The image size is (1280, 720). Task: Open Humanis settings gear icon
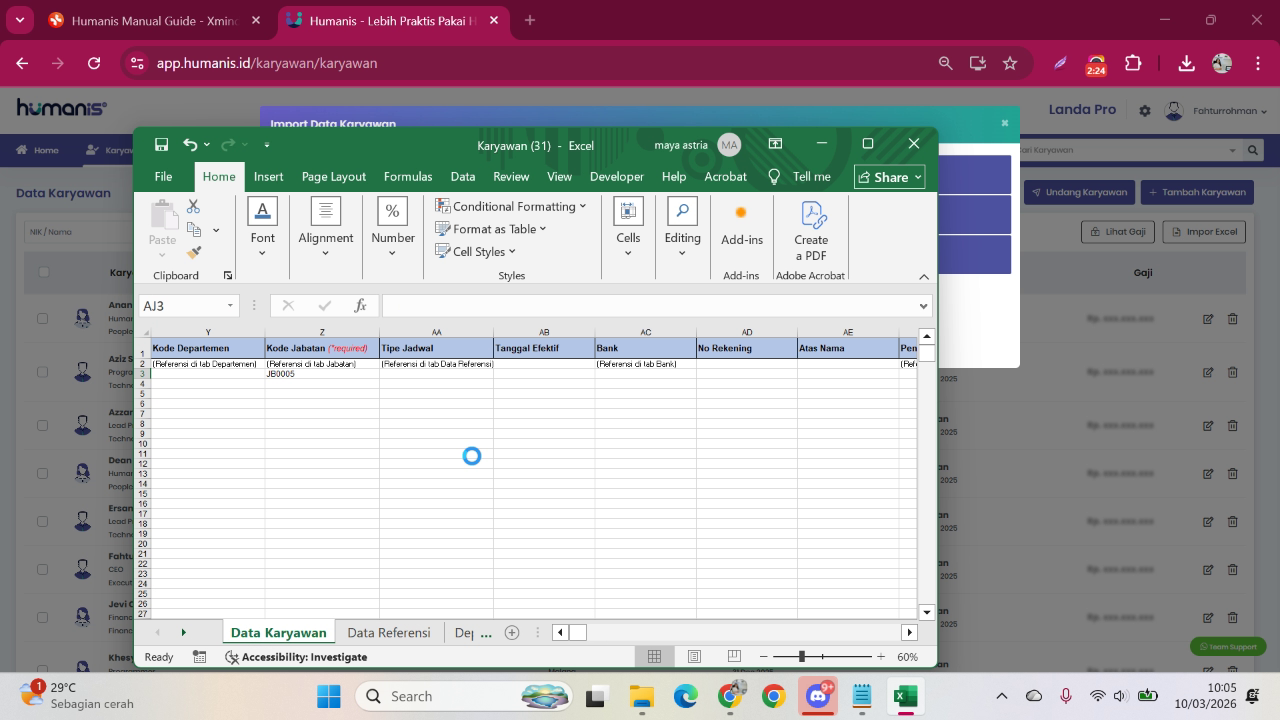pos(1145,111)
